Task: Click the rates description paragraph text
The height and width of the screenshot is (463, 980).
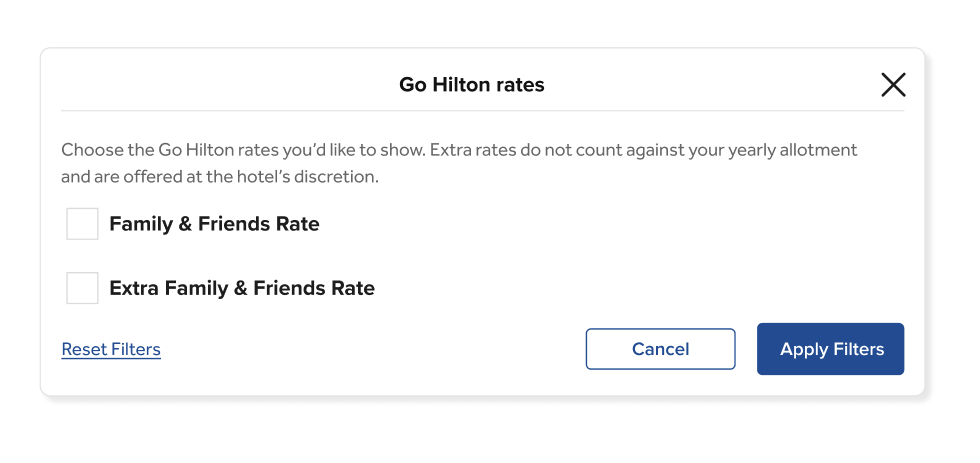Action: point(459,163)
